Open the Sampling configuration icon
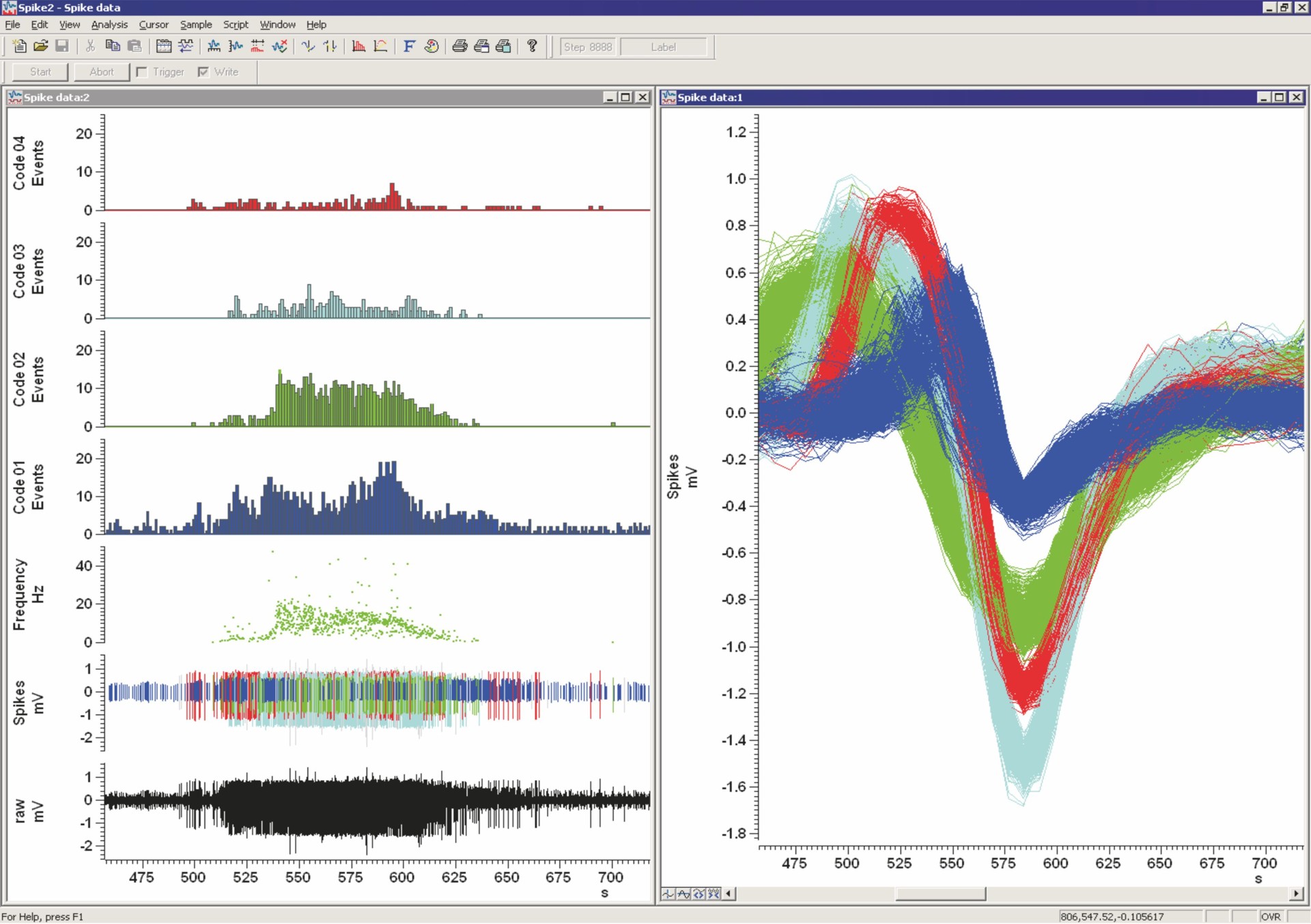This screenshot has height=924, width=1311. pyautogui.click(x=164, y=46)
